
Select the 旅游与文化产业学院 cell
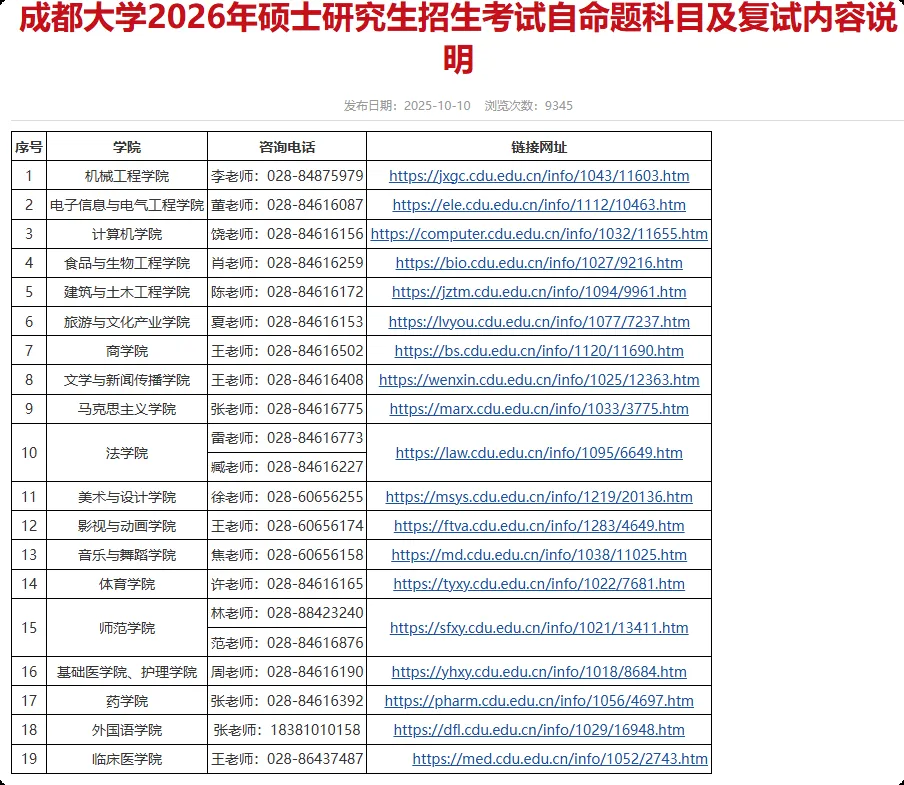pos(127,322)
